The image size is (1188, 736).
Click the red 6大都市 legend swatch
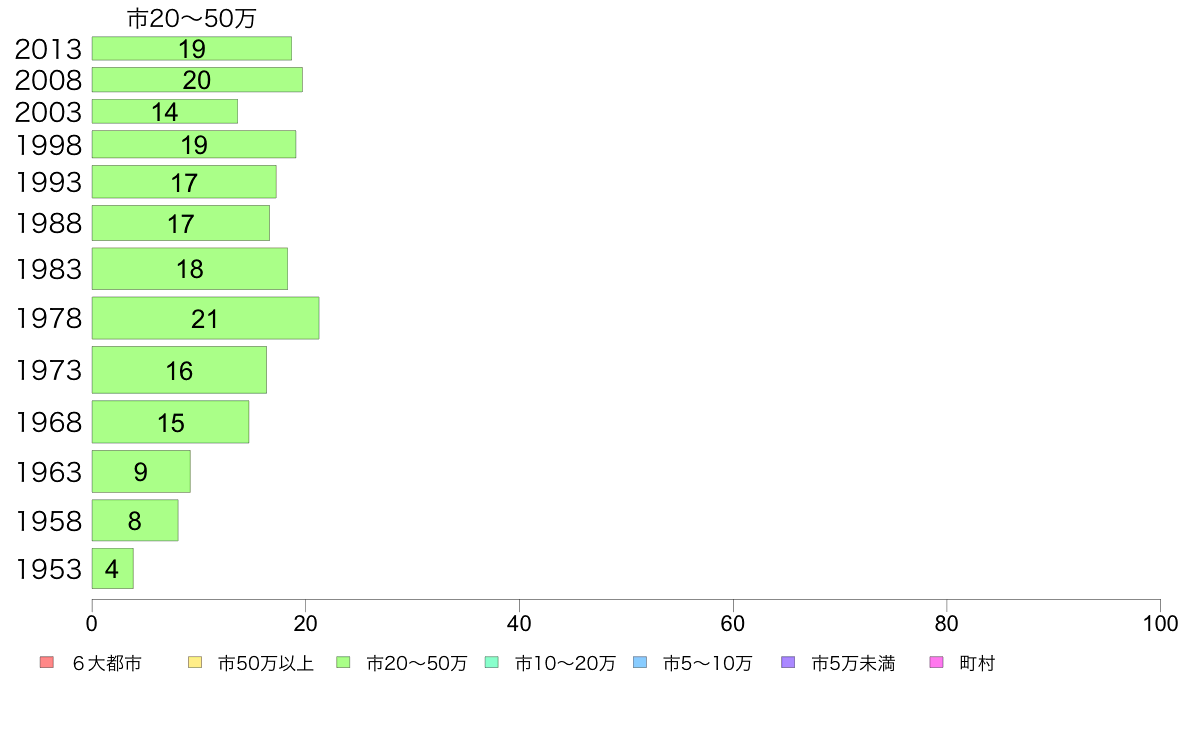coord(47,662)
